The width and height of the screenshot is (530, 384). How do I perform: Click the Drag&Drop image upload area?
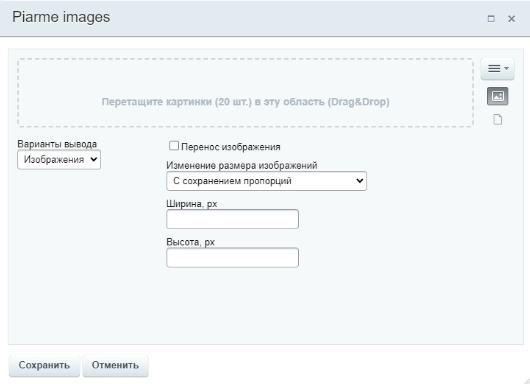click(245, 93)
